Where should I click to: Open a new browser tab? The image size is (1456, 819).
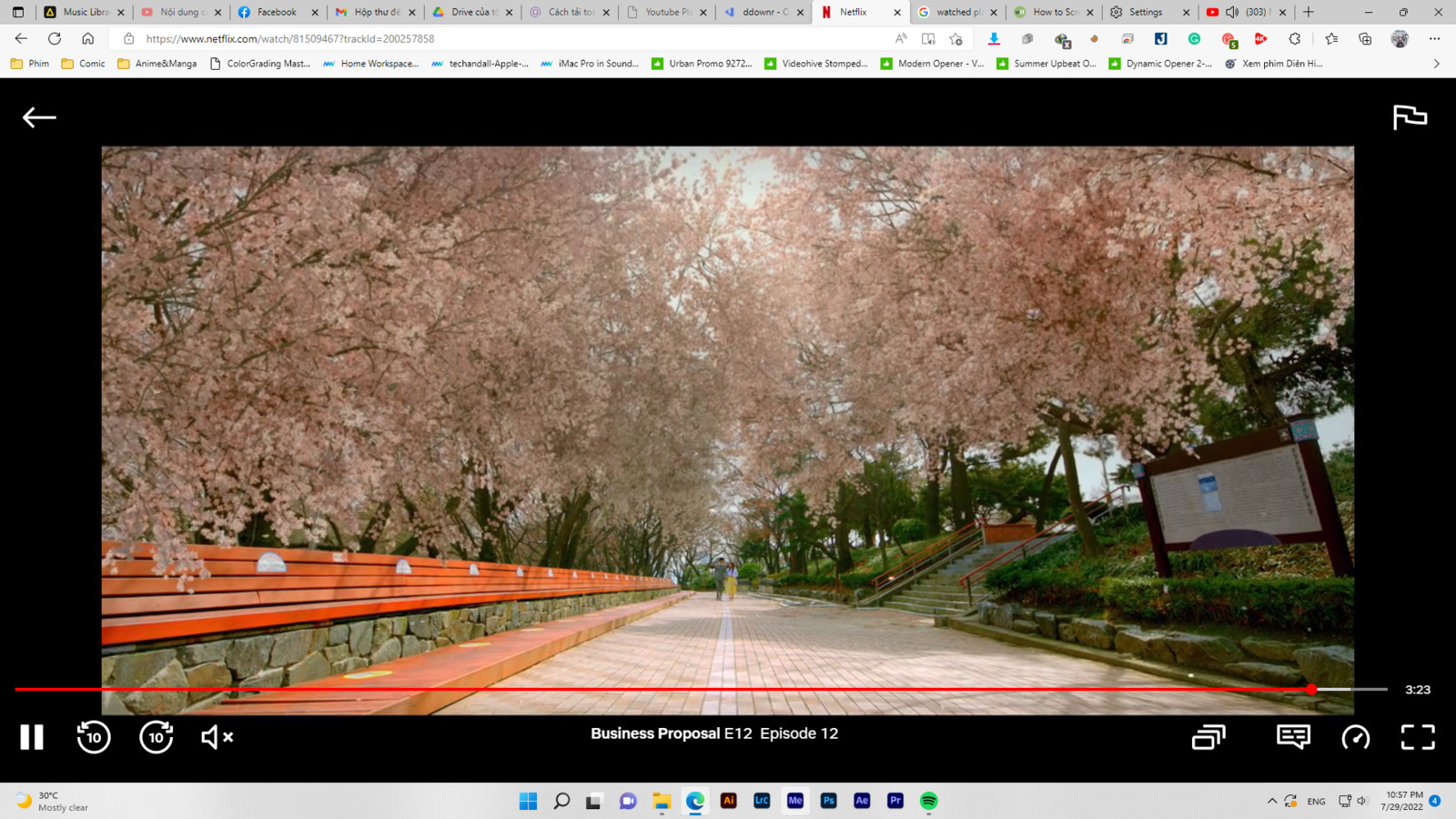1309,12
